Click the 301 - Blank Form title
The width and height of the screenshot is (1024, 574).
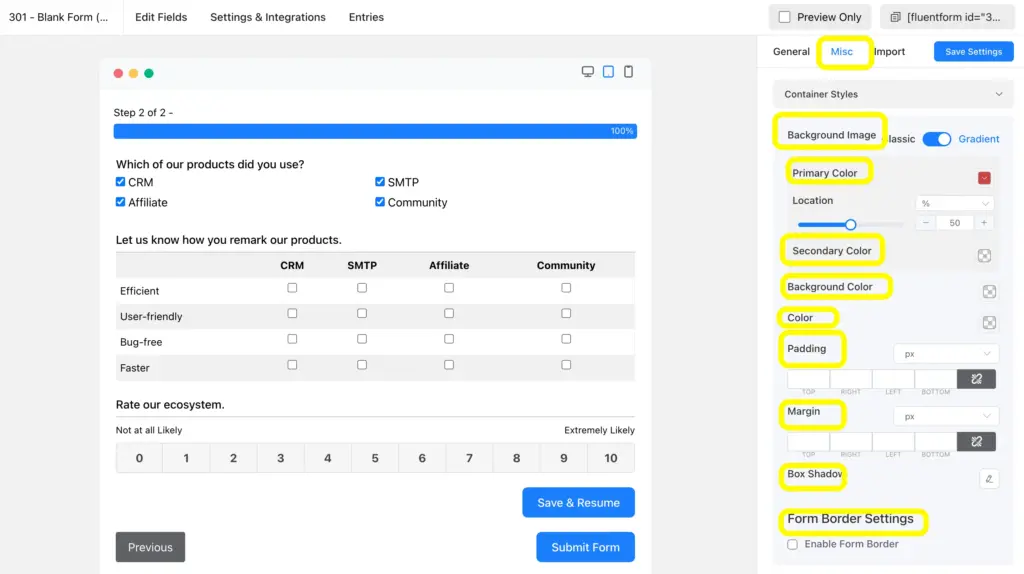(x=58, y=17)
